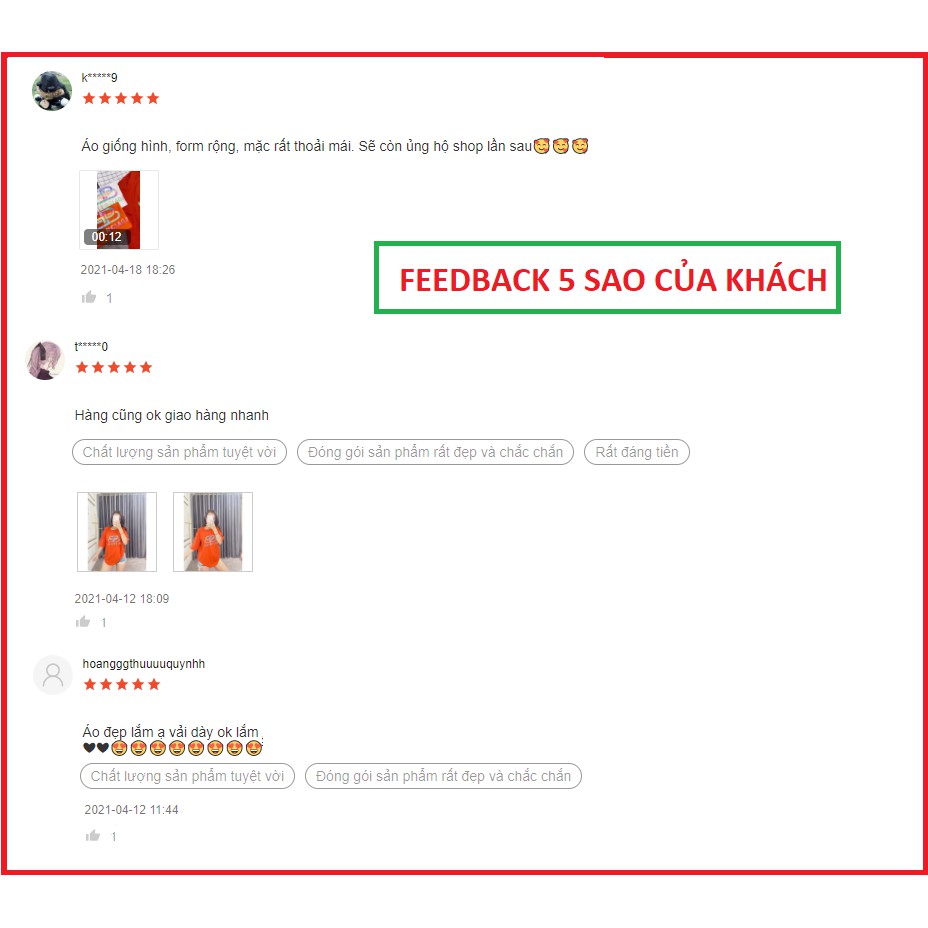
Task: Open username hoangggthuuuuquynhh
Action: [x=144, y=663]
